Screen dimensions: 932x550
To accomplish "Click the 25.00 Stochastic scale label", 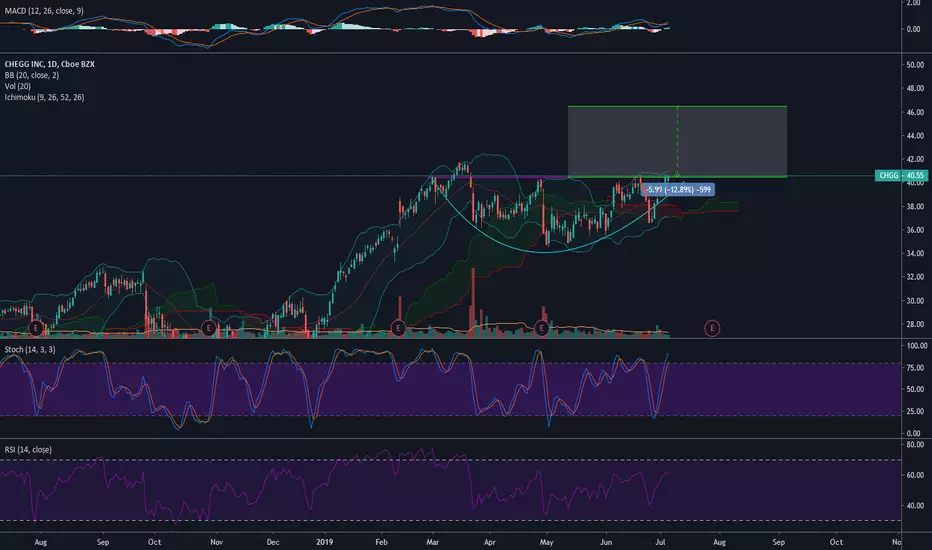I will (x=915, y=411).
